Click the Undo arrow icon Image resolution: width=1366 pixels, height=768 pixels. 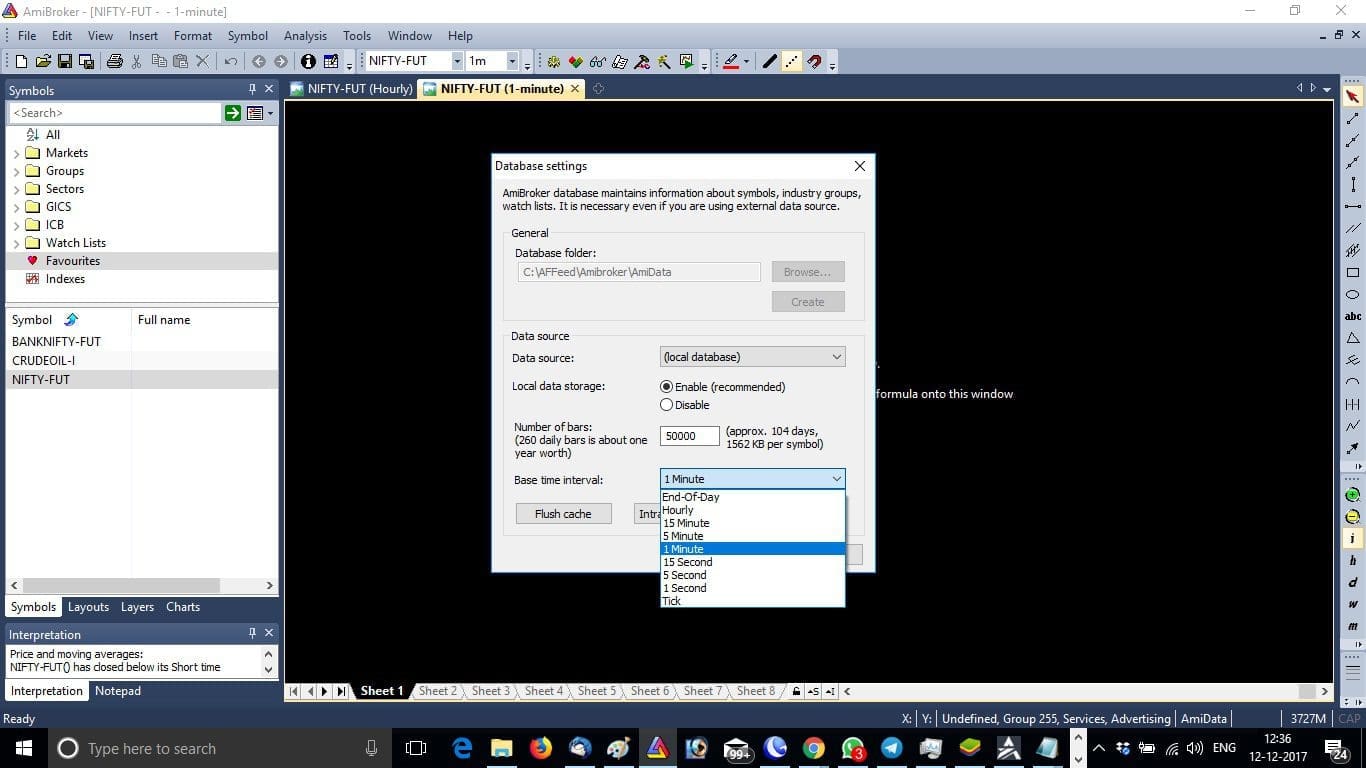[x=230, y=61]
